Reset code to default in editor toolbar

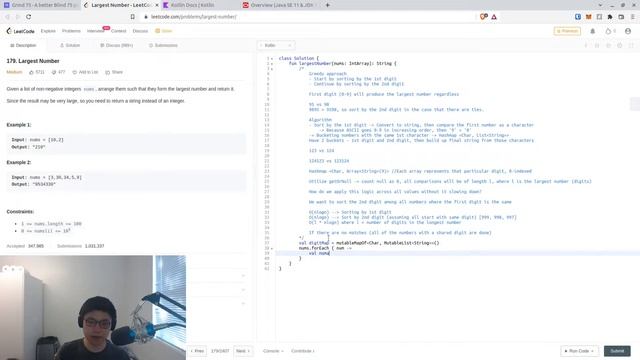608,45
